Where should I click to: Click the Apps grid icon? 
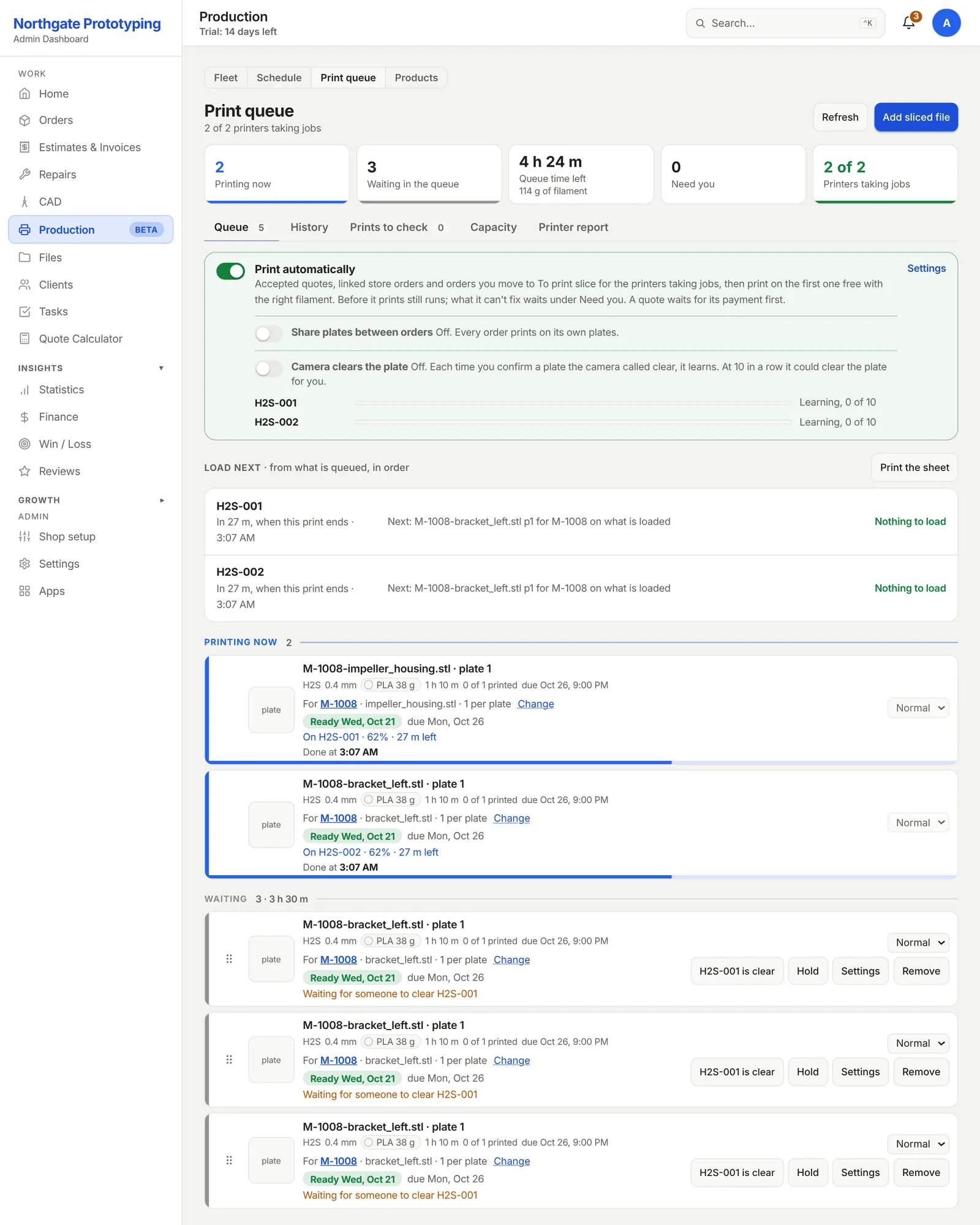tap(24, 591)
